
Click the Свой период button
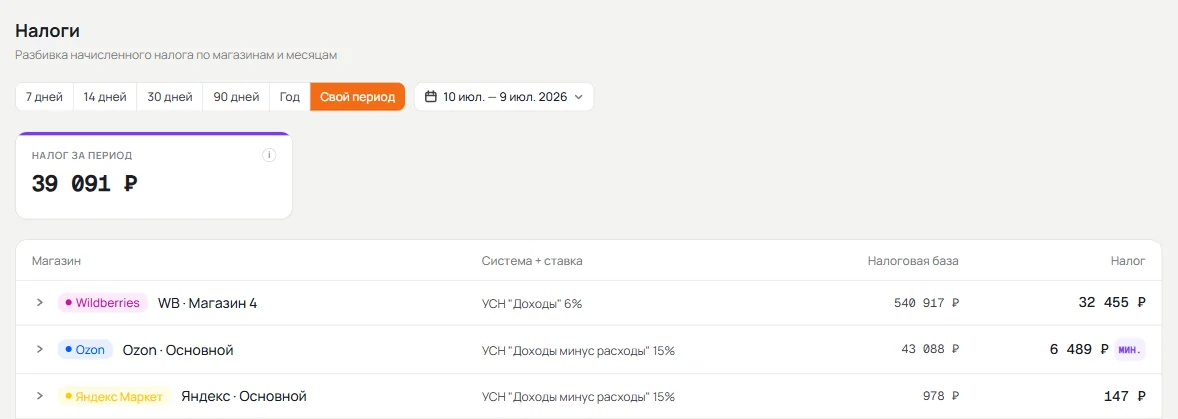pos(358,97)
